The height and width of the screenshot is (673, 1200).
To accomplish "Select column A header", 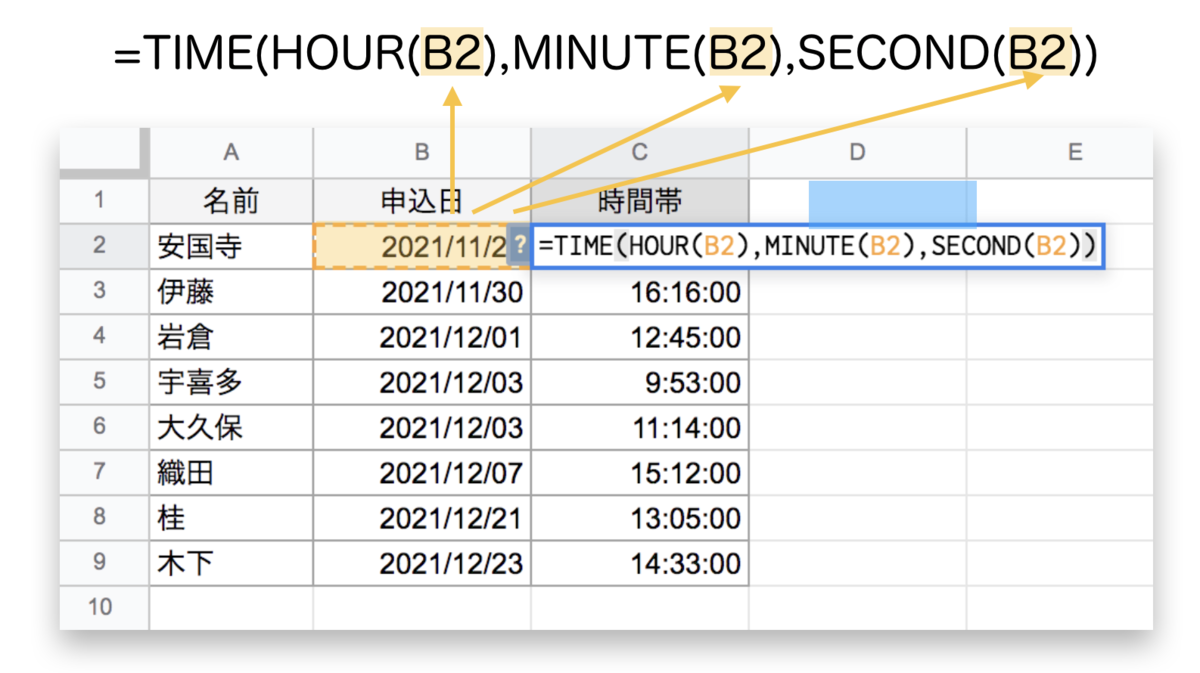I will click(231, 152).
